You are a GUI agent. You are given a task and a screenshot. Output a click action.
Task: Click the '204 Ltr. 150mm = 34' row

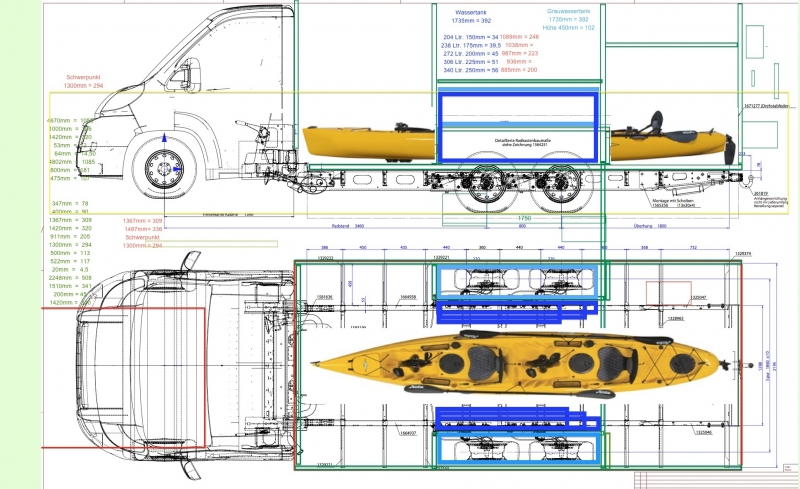click(x=470, y=37)
